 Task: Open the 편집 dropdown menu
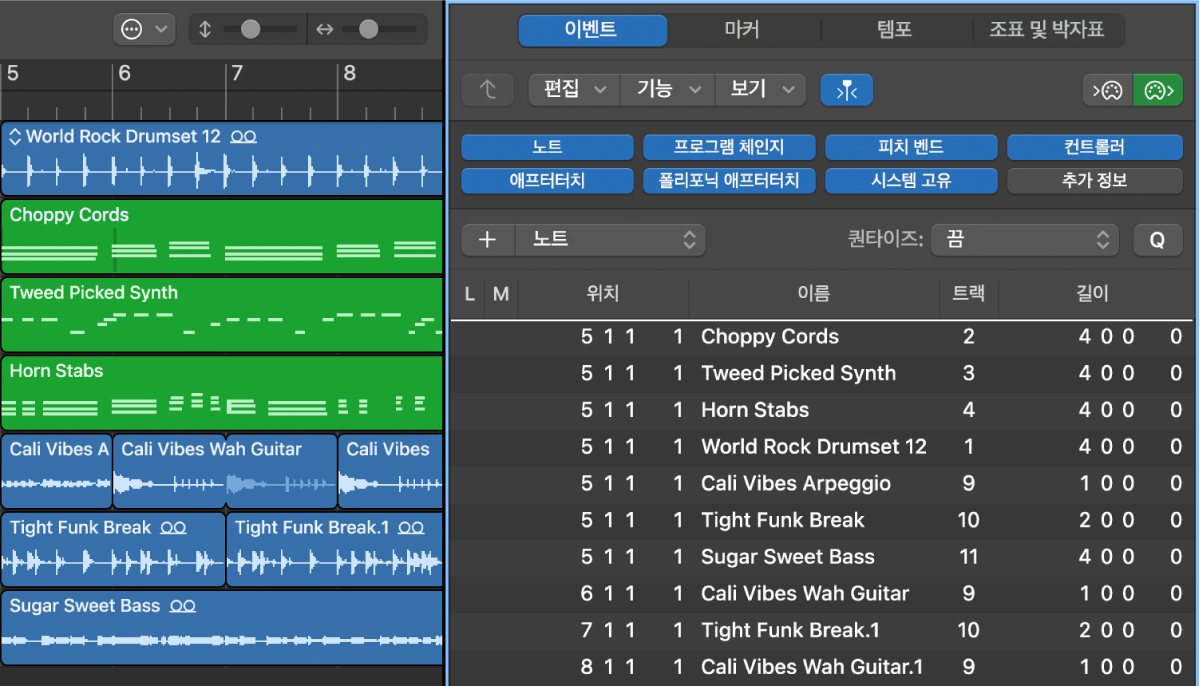tap(574, 90)
